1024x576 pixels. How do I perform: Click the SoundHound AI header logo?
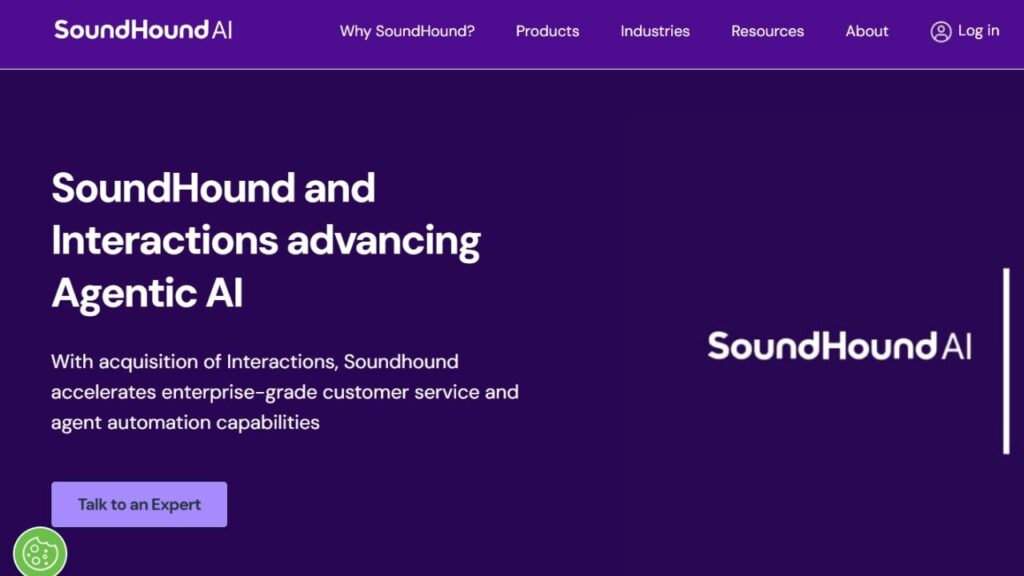pos(143,30)
